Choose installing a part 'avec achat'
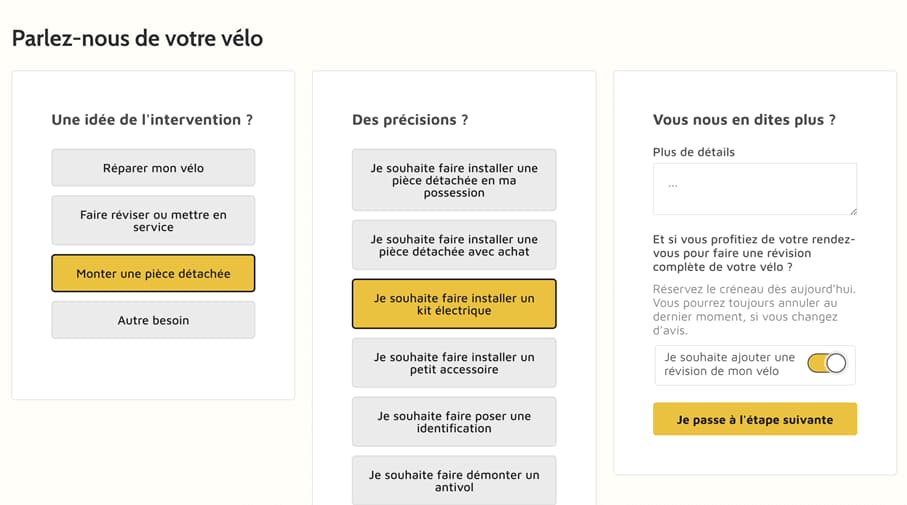This screenshot has width=907, height=505. pos(454,245)
